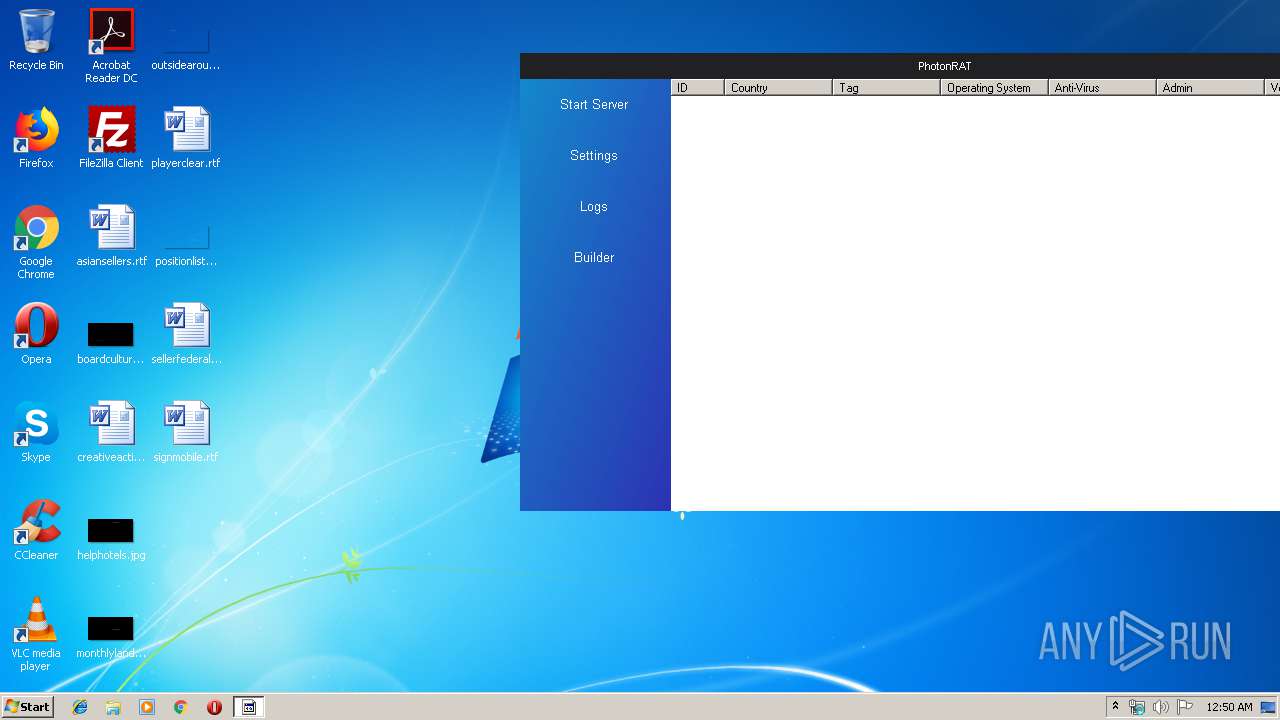Open Windows Explorer from taskbar
This screenshot has width=1280, height=720.
click(x=113, y=707)
